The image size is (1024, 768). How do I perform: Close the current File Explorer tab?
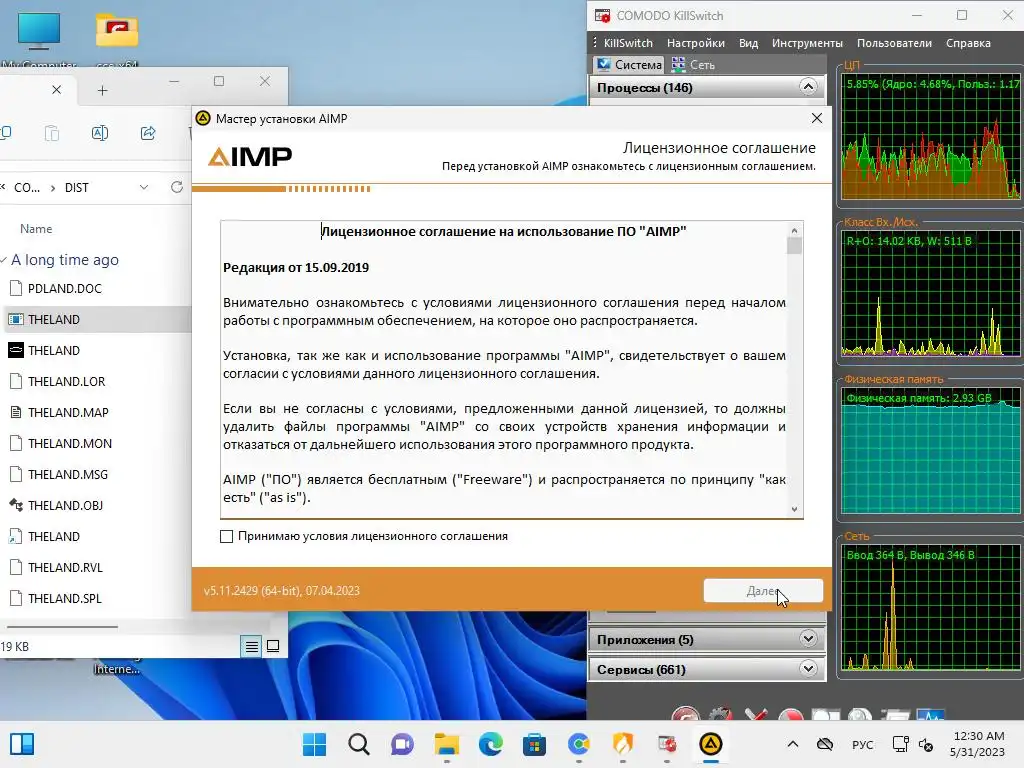[x=57, y=90]
